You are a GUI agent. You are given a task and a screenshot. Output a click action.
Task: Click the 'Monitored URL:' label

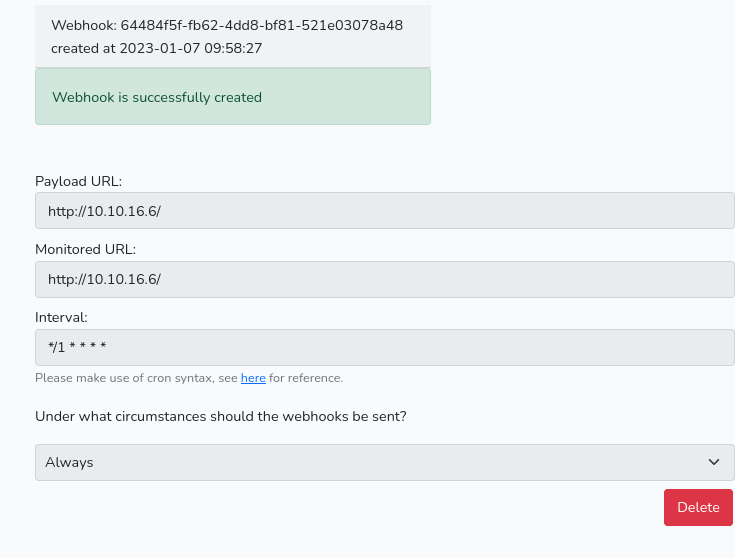point(85,249)
